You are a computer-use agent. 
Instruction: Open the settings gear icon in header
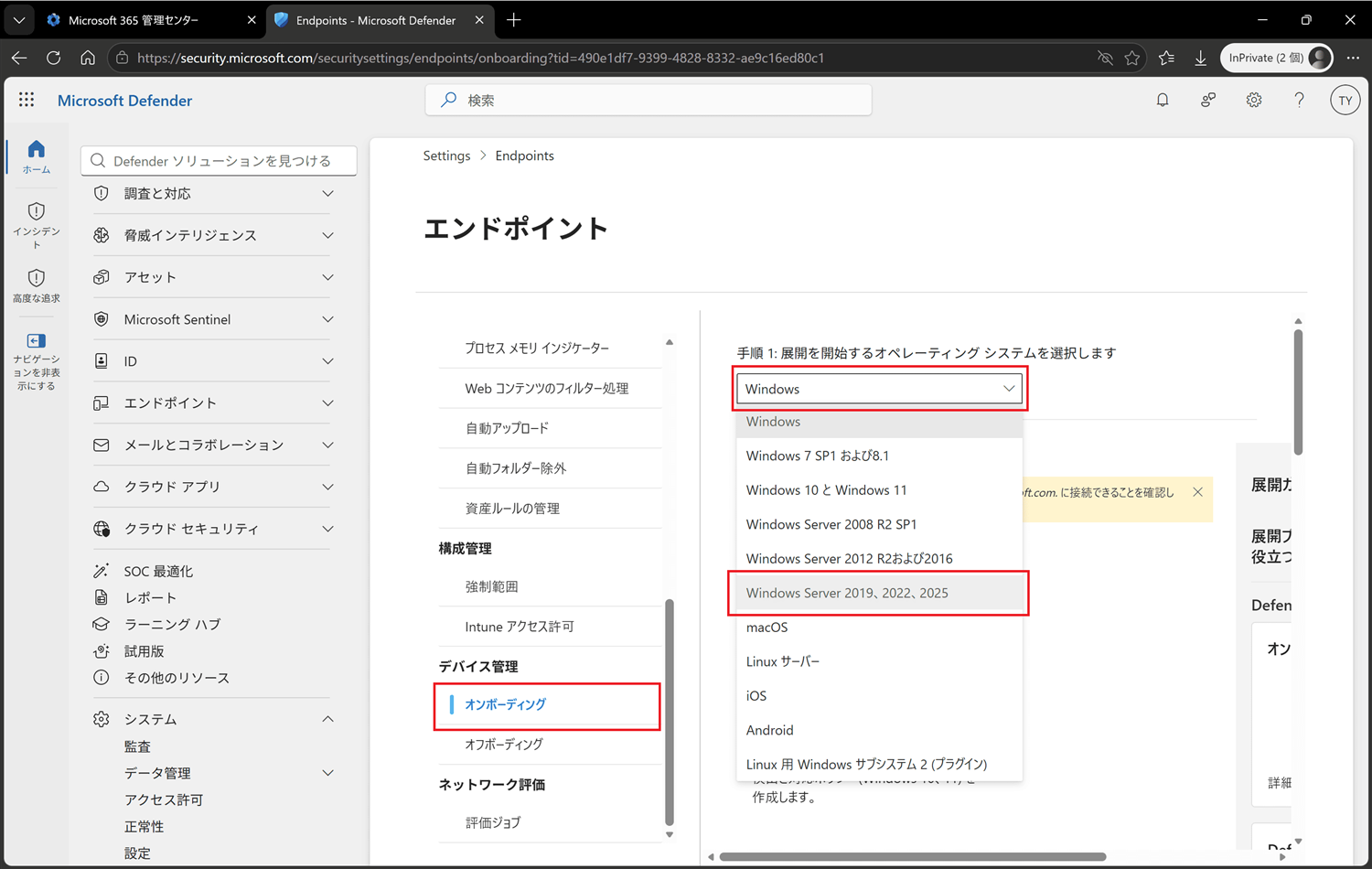[1254, 100]
